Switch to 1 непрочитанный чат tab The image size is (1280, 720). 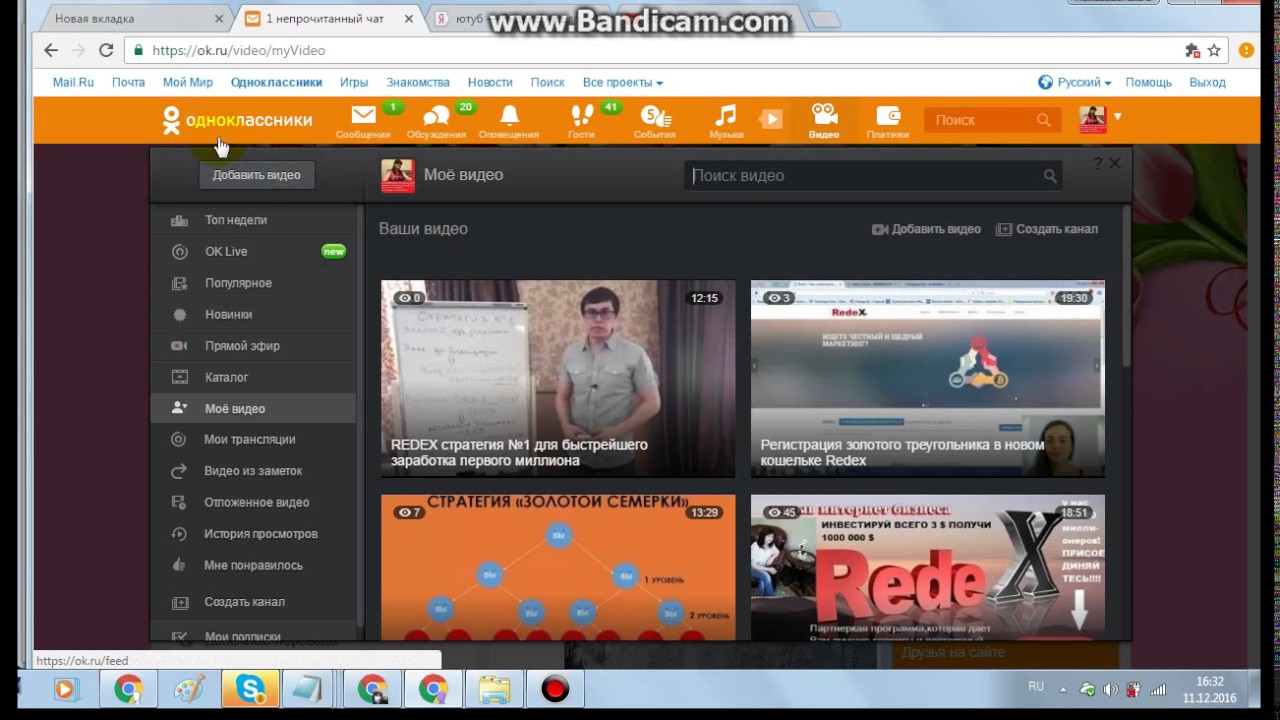(323, 19)
